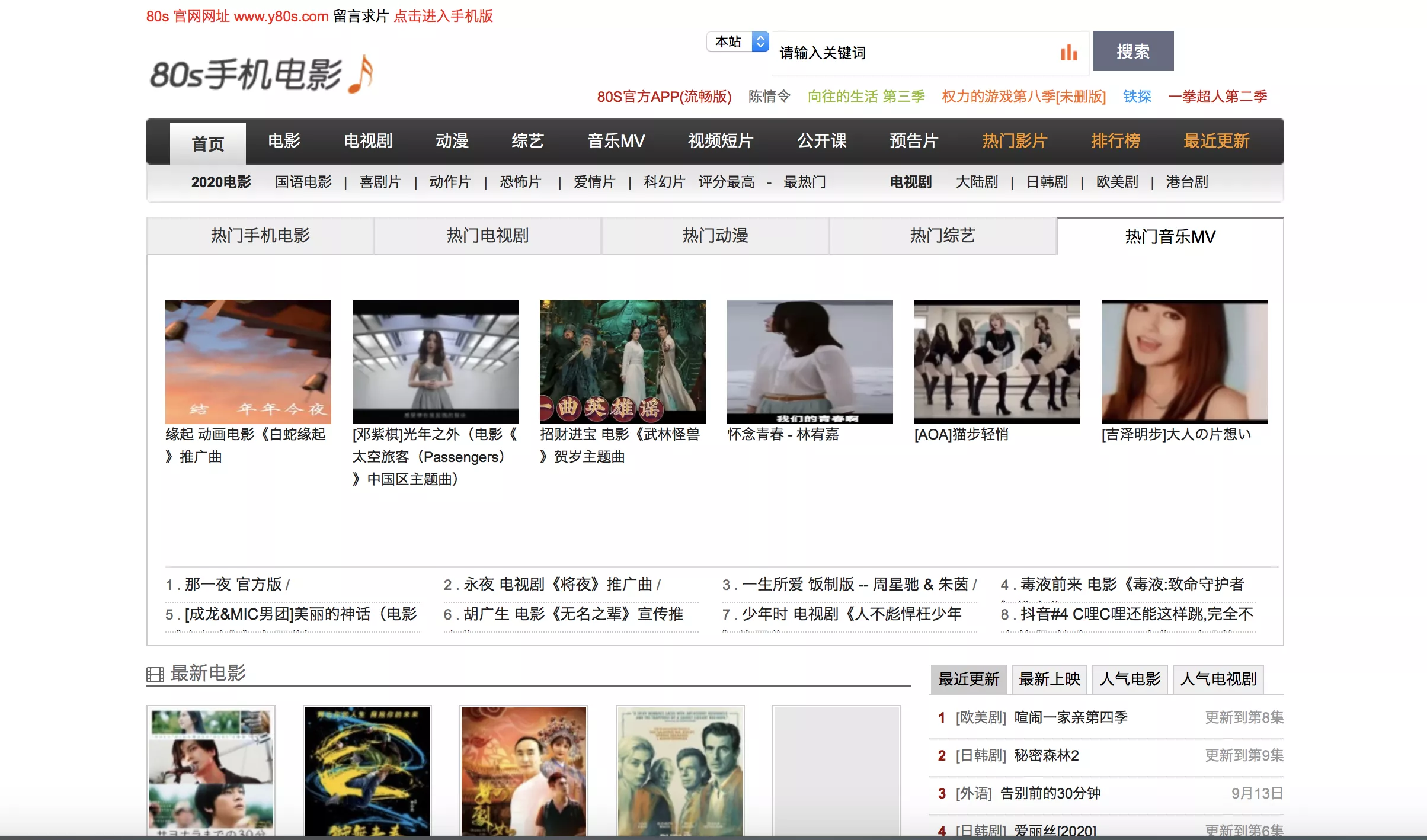Open the 怀念青春 林宥嘉 MV thumbnail
Viewport: 1427px width, 840px height.
pos(810,362)
